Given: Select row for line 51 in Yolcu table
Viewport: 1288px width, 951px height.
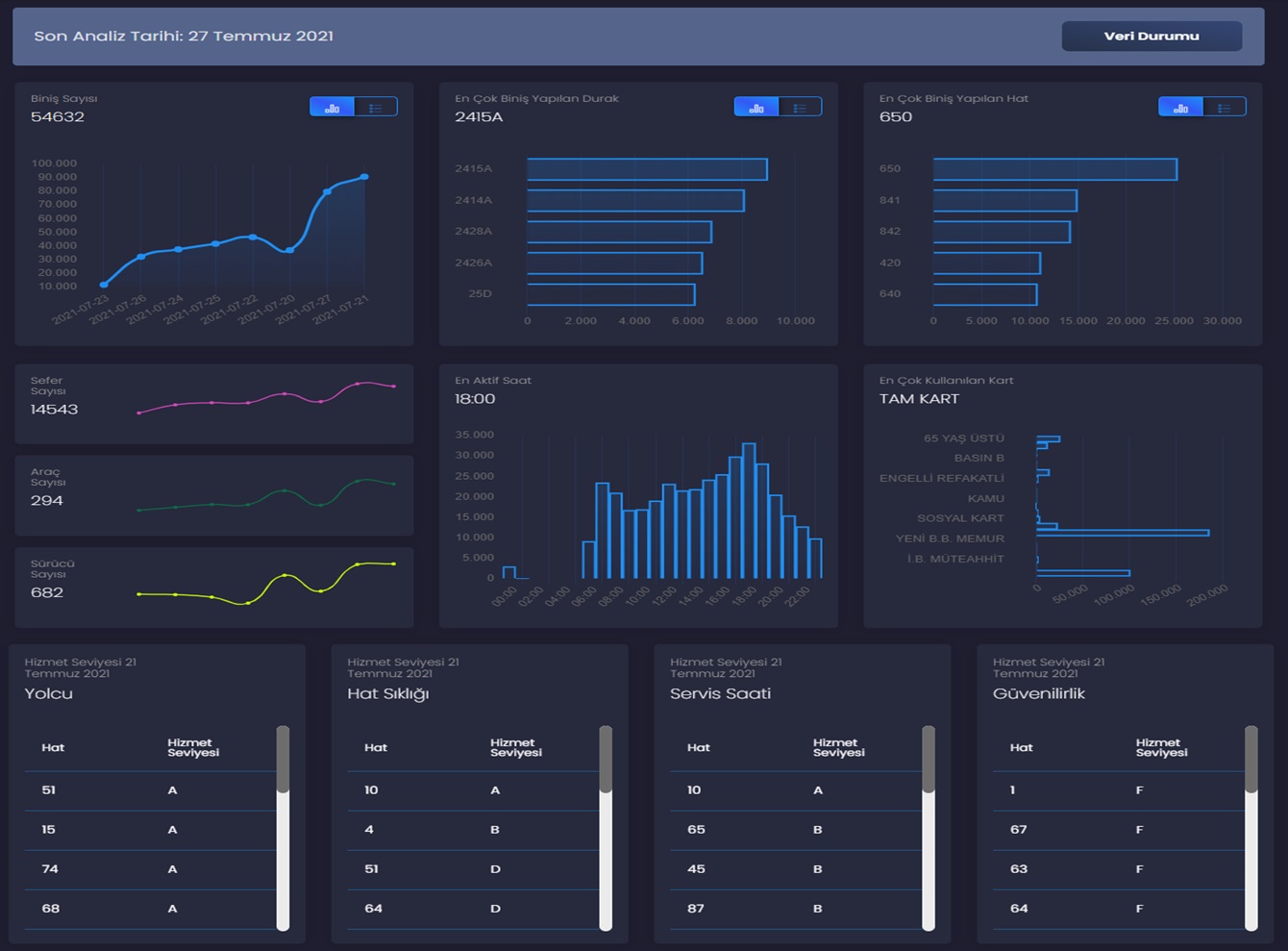Looking at the screenshot, I should [150, 790].
